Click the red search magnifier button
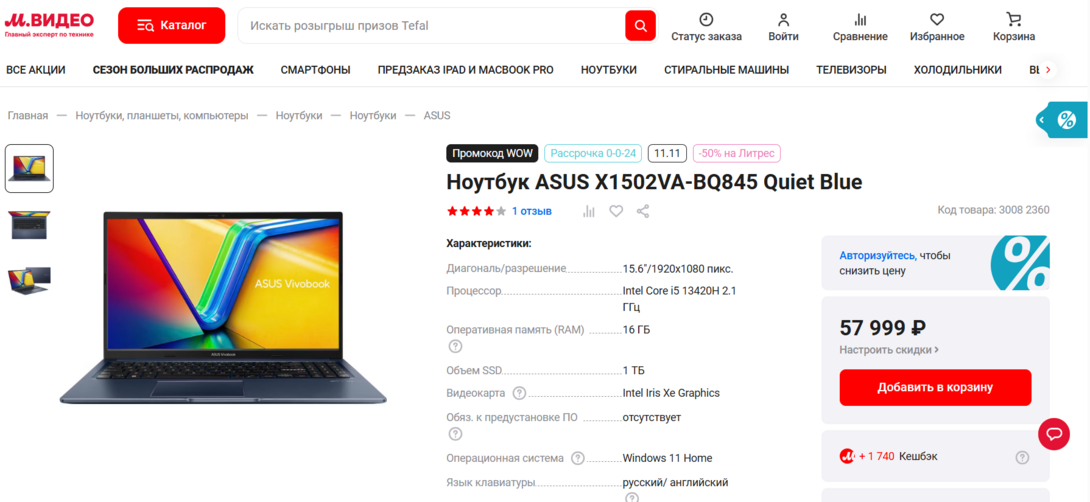This screenshot has width=1090, height=502. point(640,26)
